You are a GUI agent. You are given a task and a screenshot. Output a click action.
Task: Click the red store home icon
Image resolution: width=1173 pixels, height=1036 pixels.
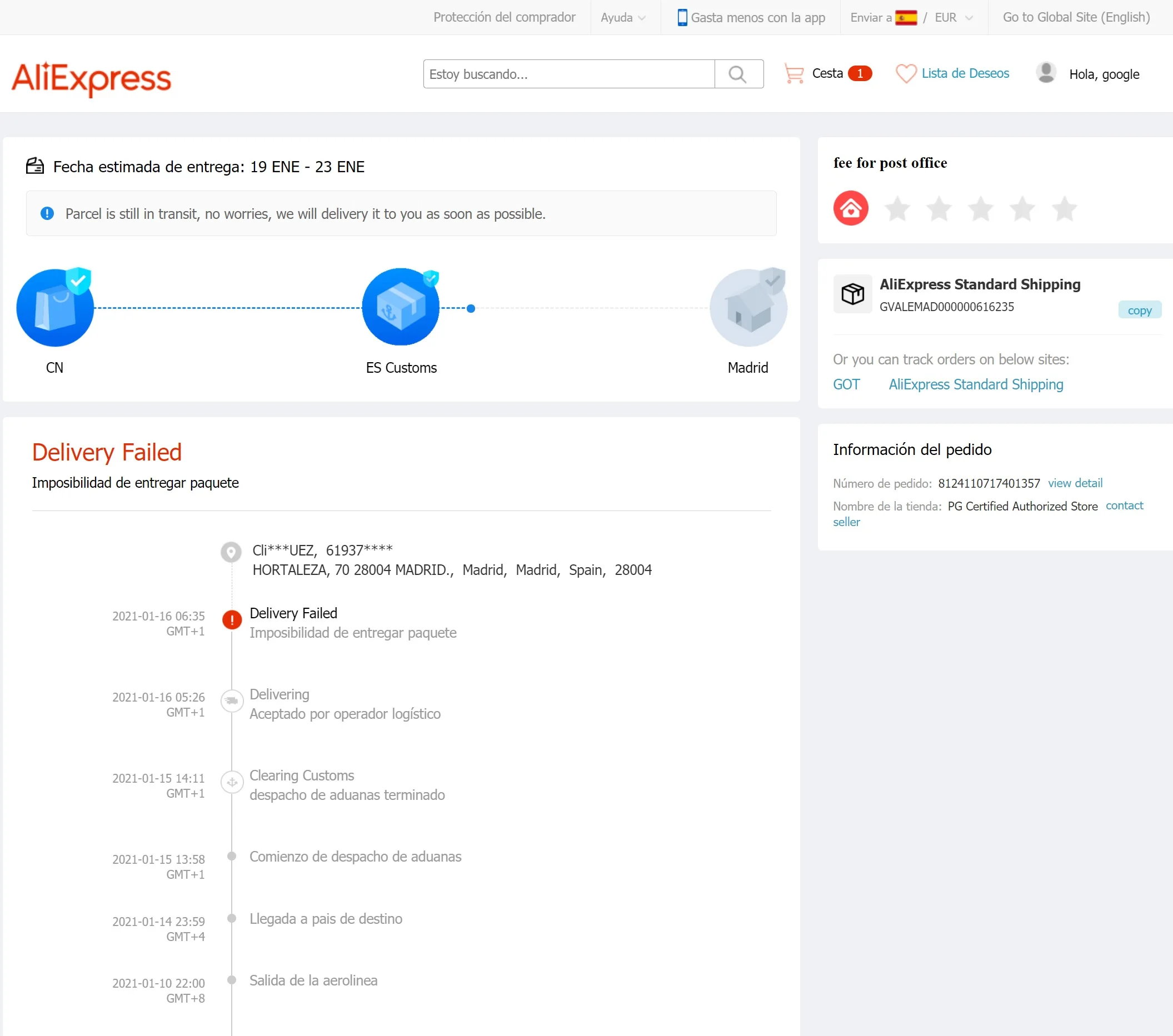point(851,208)
